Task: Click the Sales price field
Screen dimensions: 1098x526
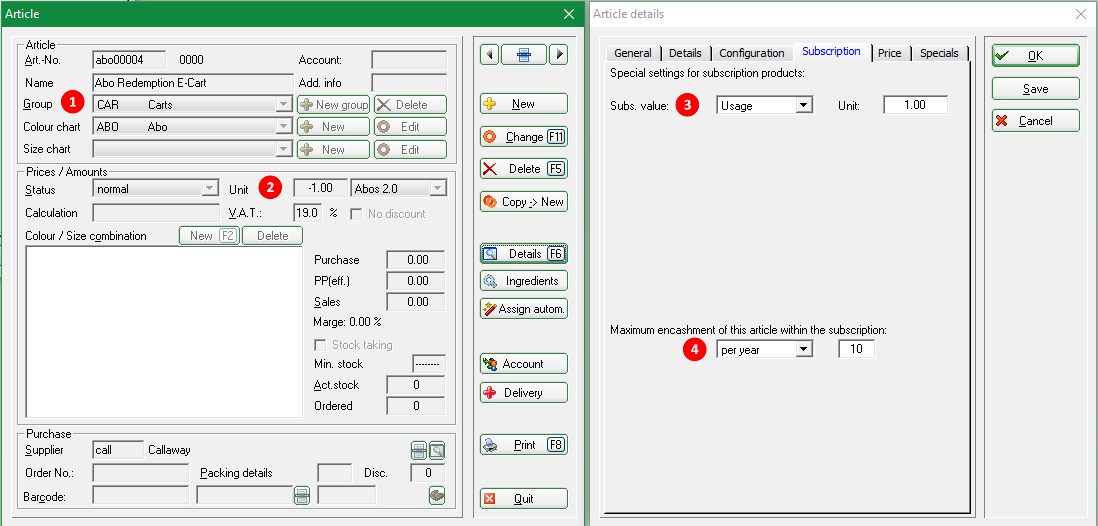Action: (416, 302)
